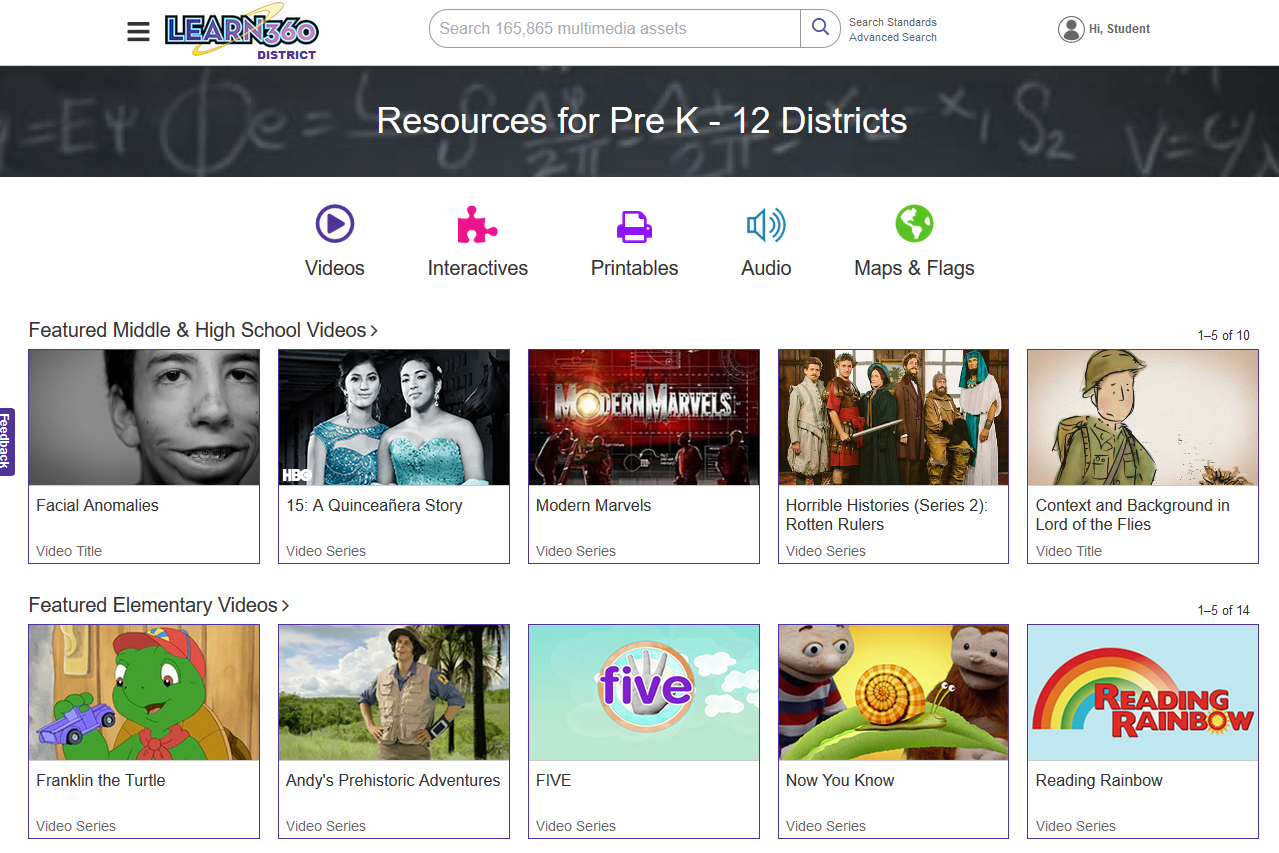
Task: Select the Audio speaker icon
Action: click(766, 225)
